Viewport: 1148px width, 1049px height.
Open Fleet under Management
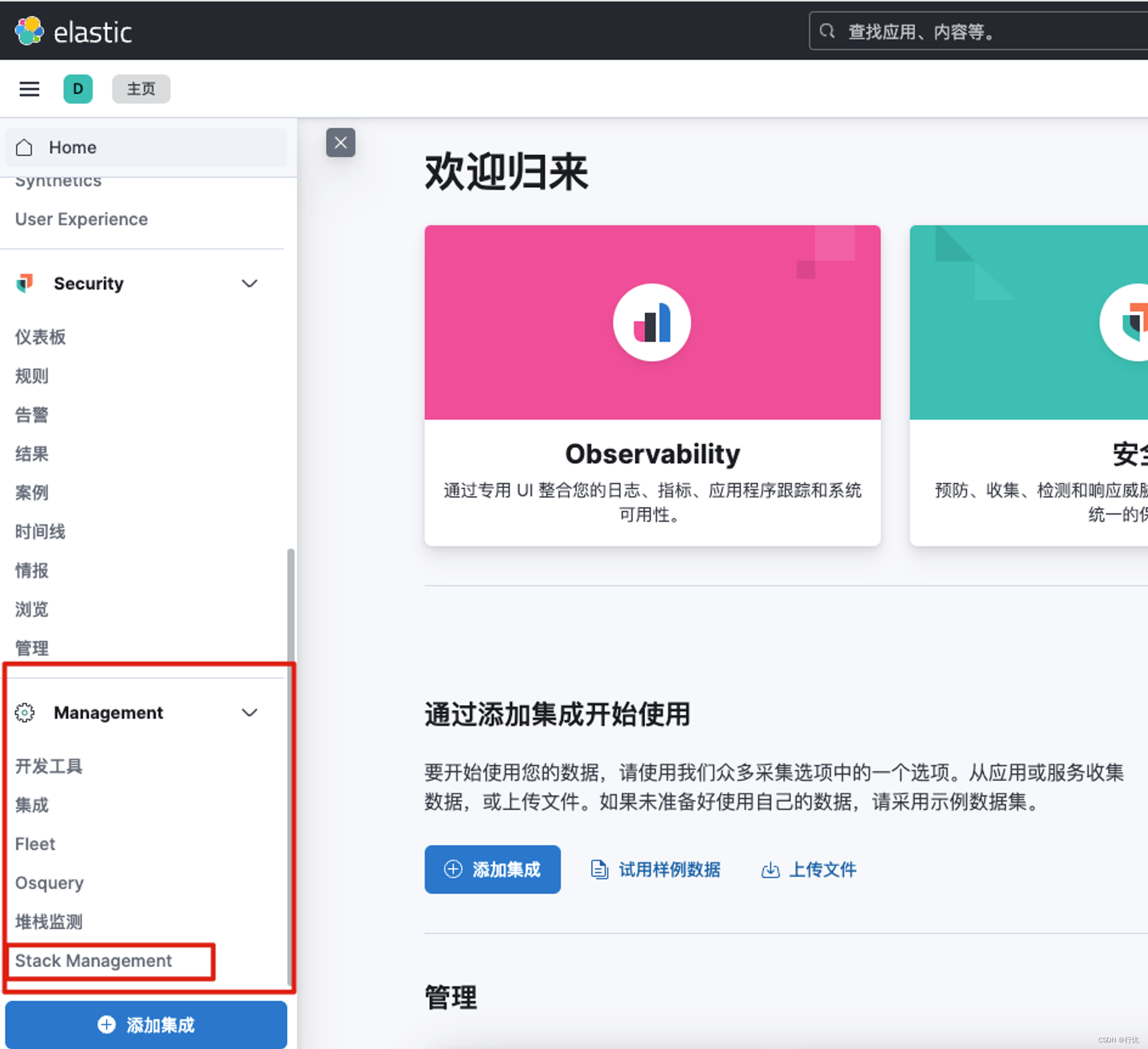pyautogui.click(x=35, y=844)
